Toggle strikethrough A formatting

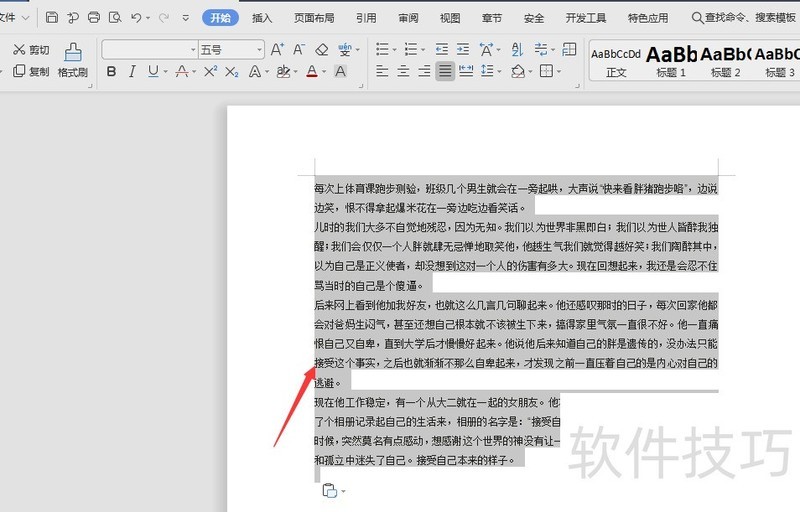[182, 71]
